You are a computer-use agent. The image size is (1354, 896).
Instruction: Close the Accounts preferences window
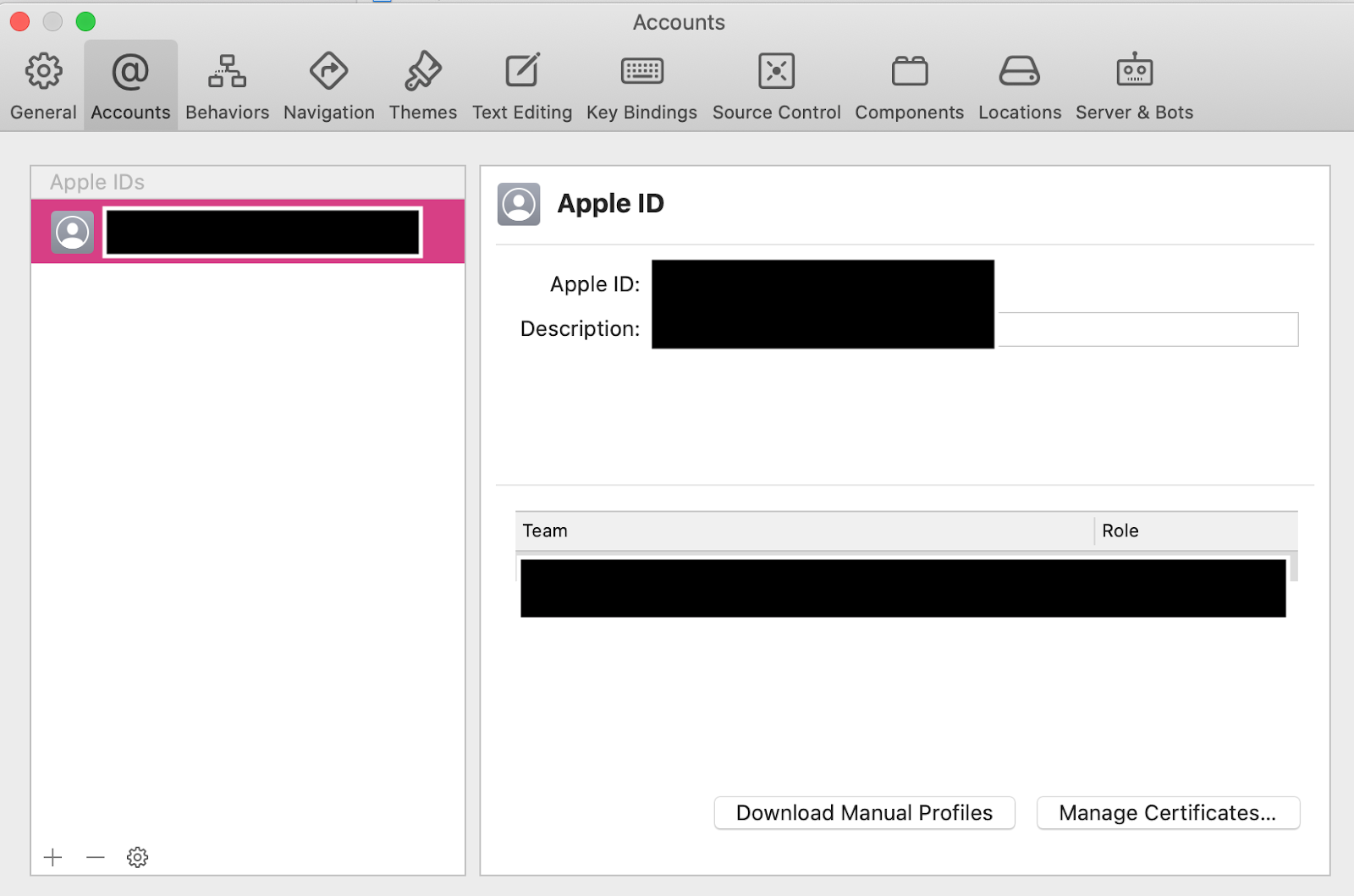(x=19, y=21)
